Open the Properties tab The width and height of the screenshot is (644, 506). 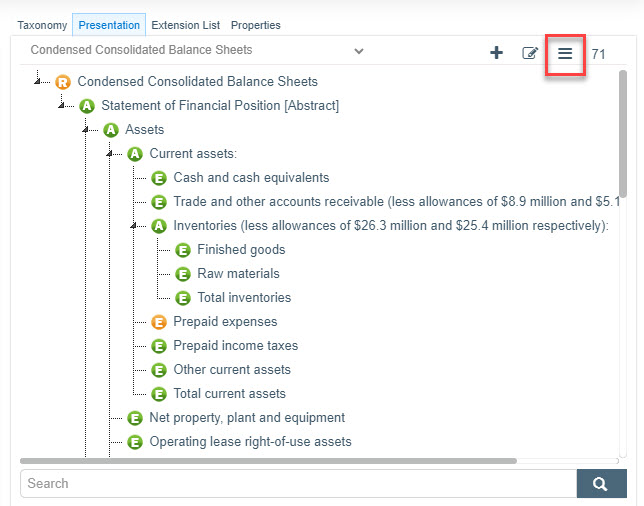[255, 25]
